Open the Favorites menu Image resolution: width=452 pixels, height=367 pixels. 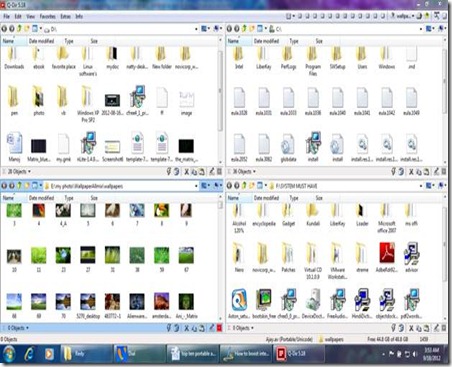[x=48, y=16]
